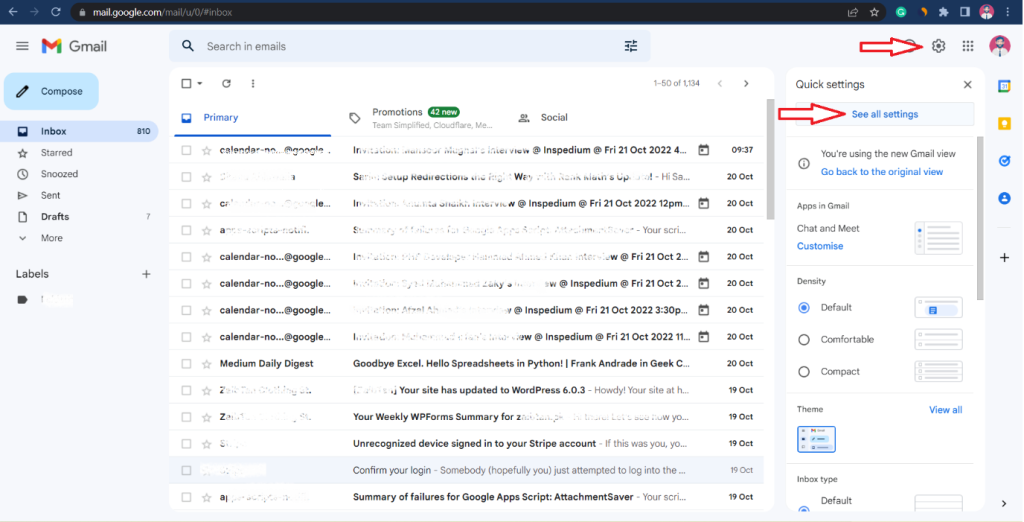The height and width of the screenshot is (522, 1024).
Task: Select Default density radio button
Action: (804, 307)
